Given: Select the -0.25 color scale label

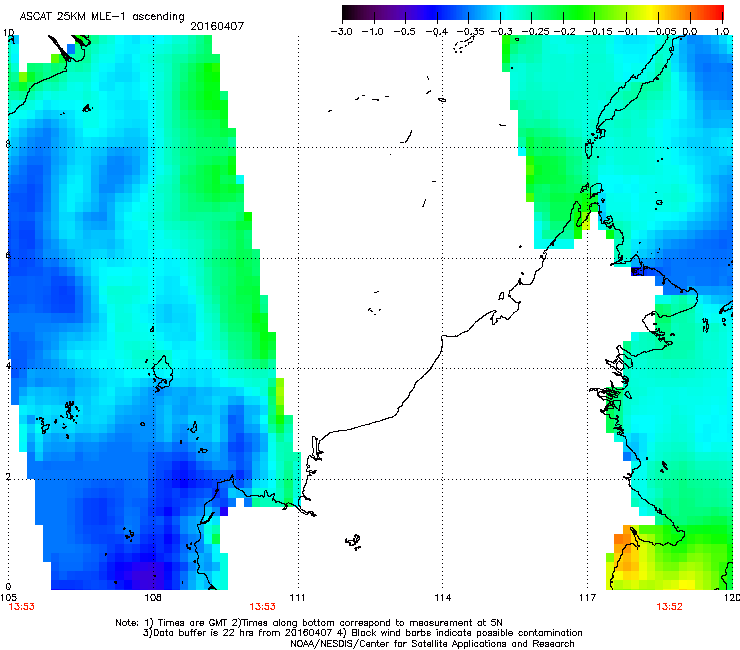Looking at the screenshot, I should point(535,32).
